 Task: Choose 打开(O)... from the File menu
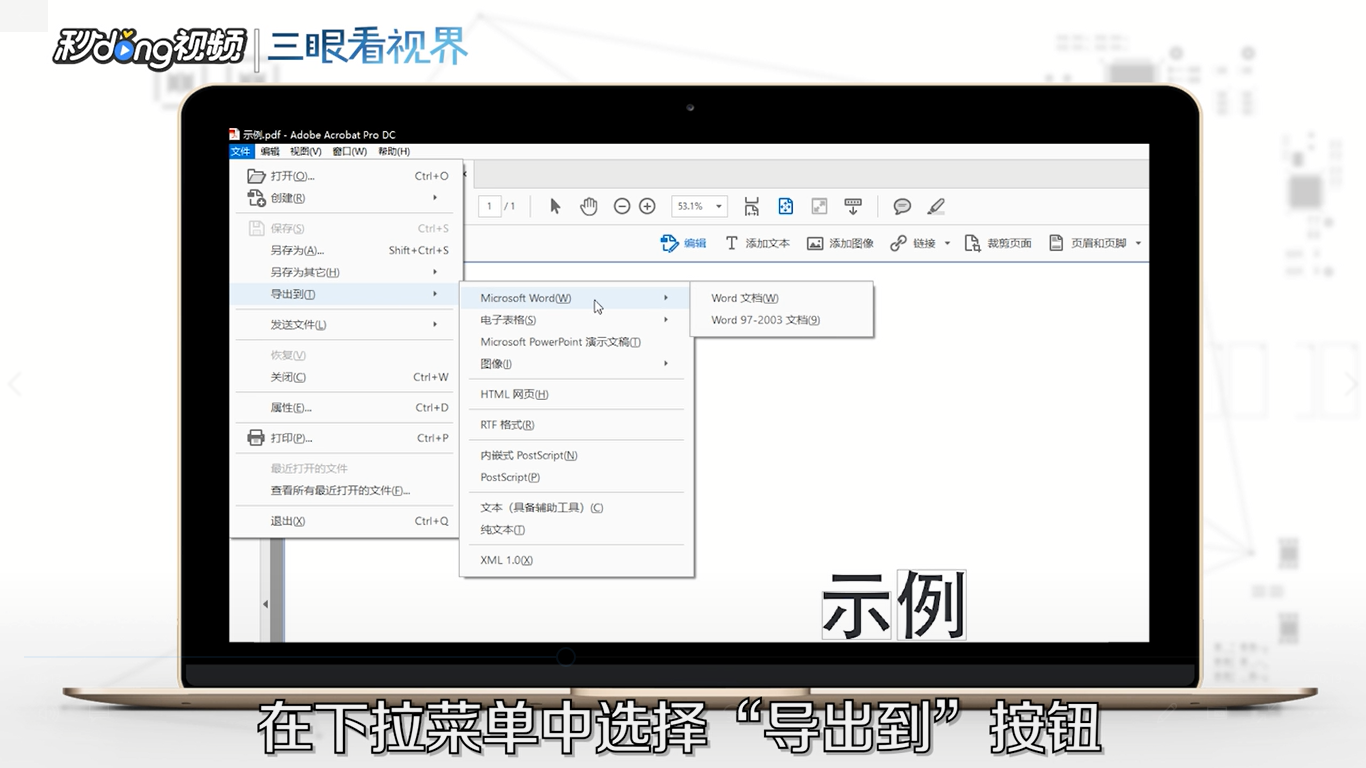[x=347, y=176]
